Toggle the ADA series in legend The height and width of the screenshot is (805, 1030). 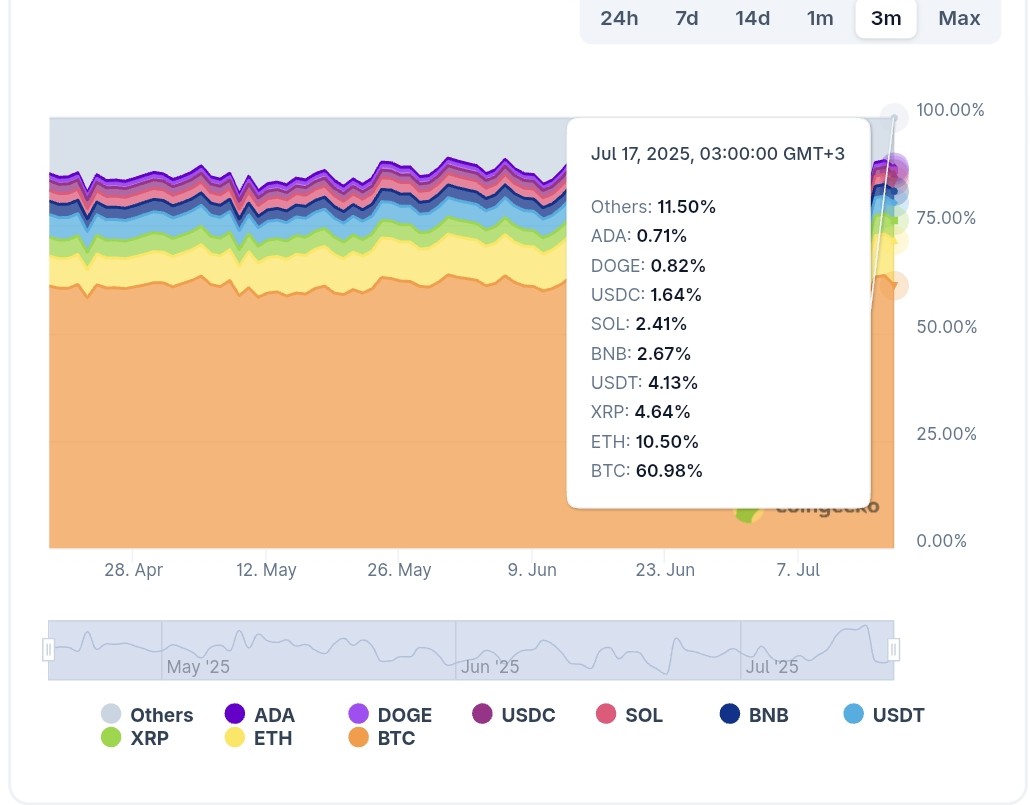coord(259,714)
